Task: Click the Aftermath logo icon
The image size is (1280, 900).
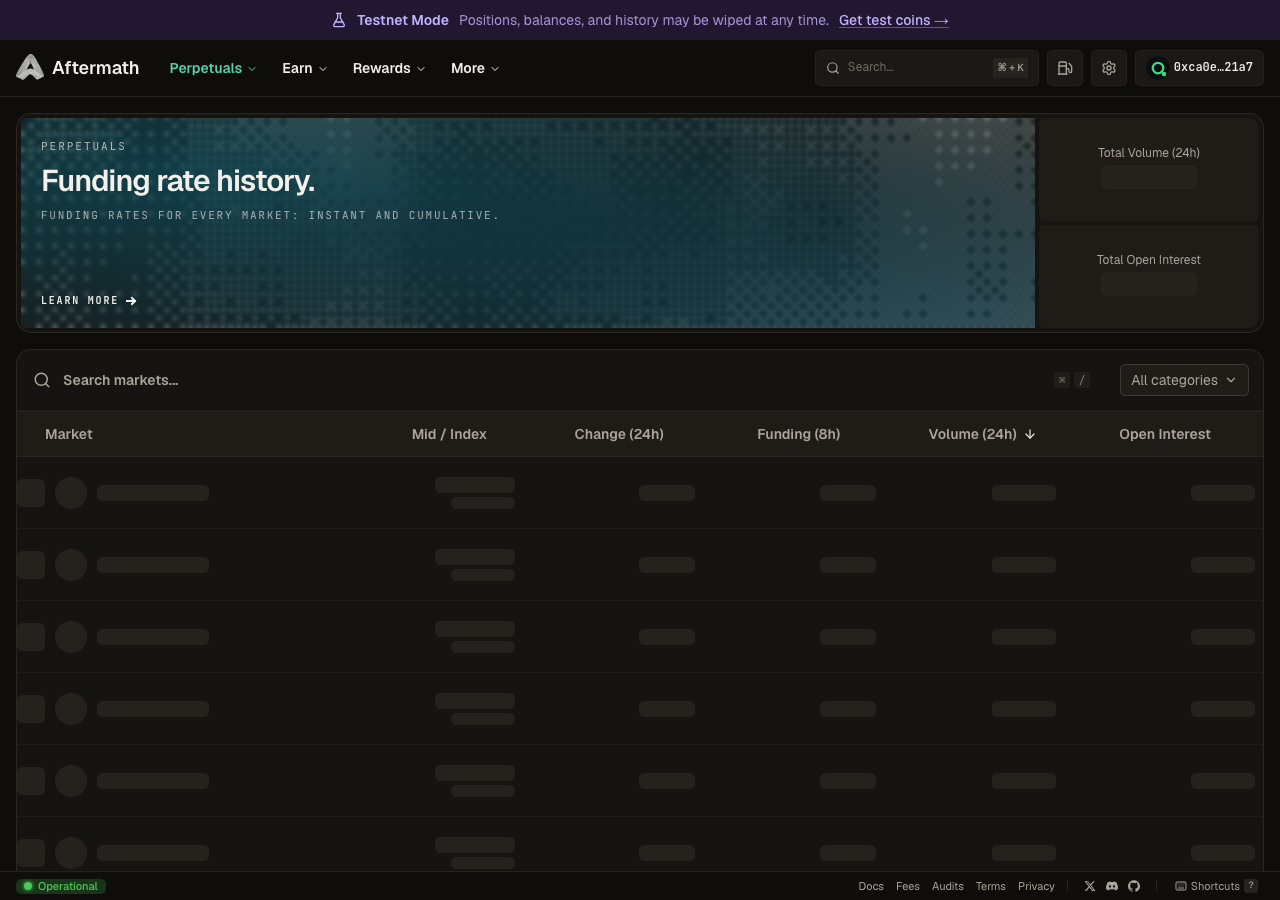Action: [x=30, y=67]
